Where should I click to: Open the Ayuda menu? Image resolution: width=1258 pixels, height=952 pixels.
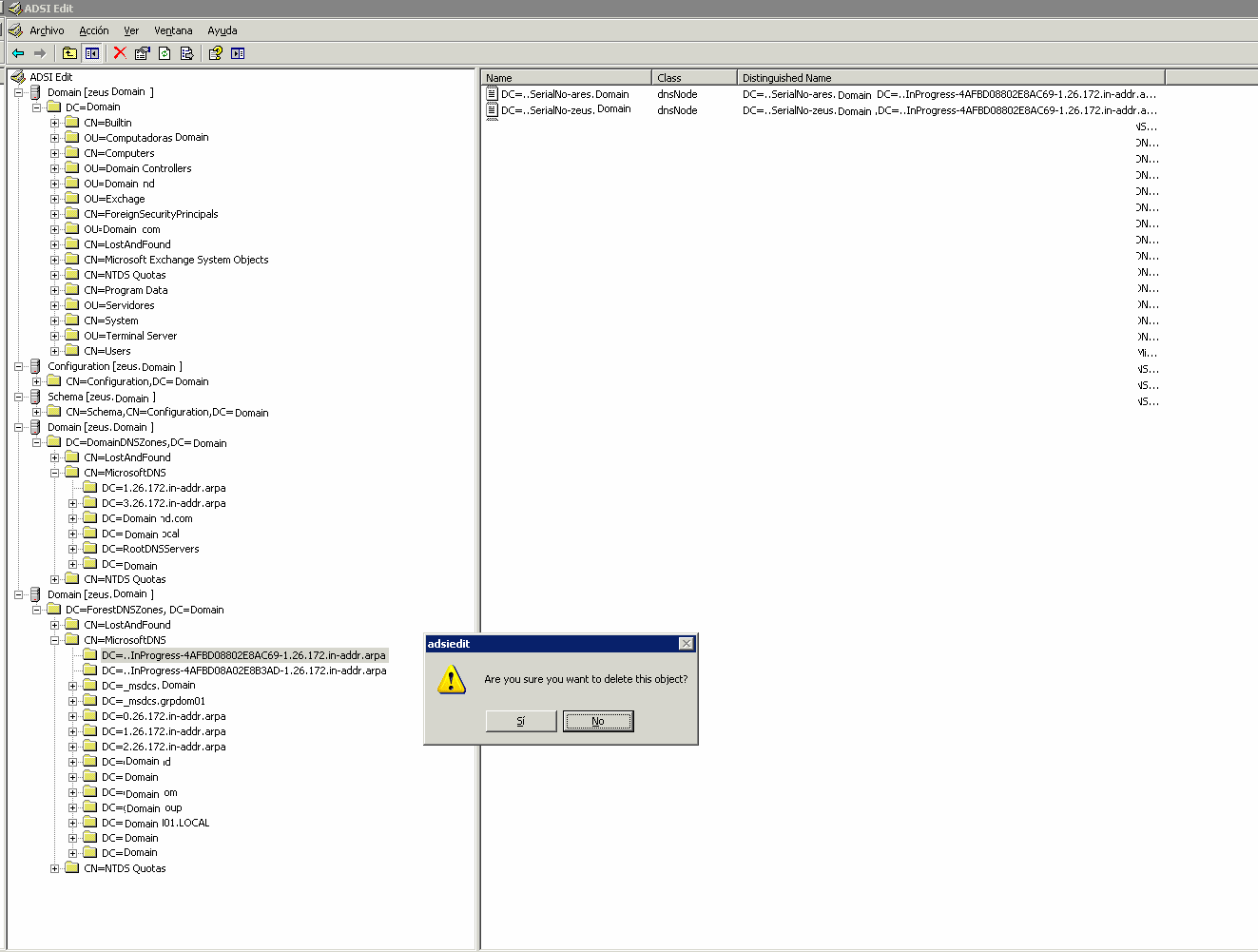(x=223, y=30)
